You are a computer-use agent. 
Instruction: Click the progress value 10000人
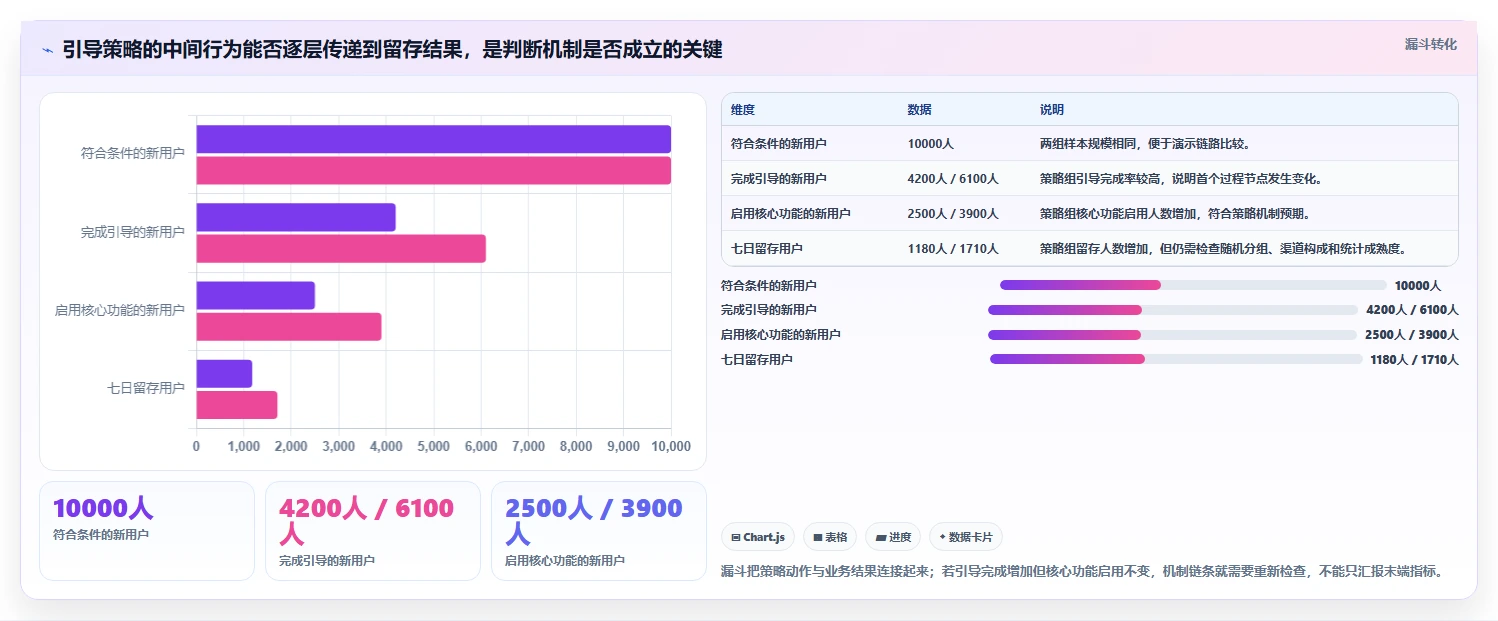[x=1418, y=286]
